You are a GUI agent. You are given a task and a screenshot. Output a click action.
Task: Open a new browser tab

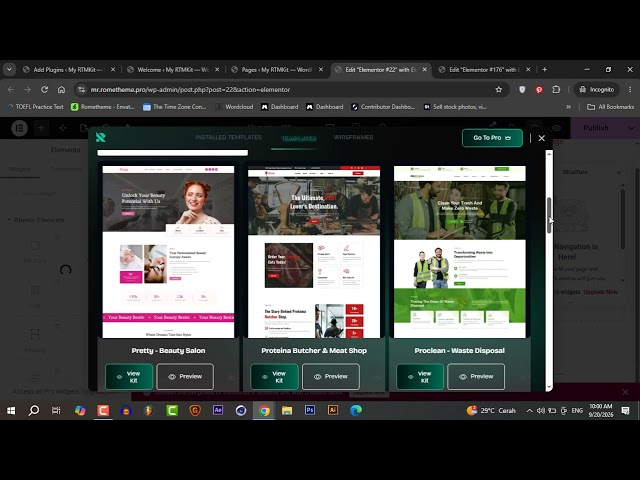click(544, 70)
